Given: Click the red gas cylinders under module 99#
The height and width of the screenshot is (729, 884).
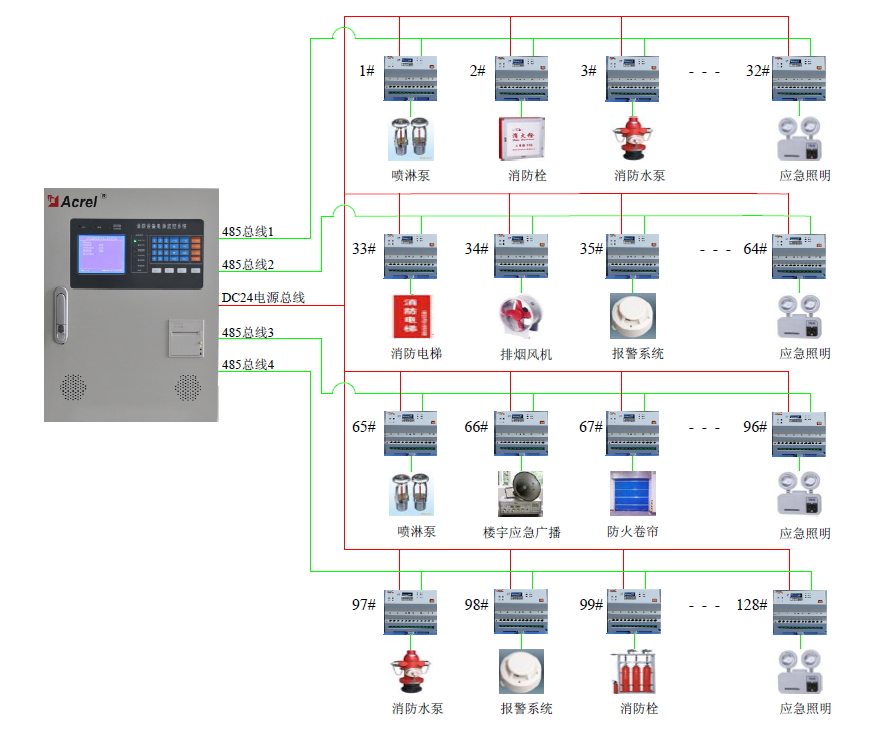Looking at the screenshot, I should pyautogui.click(x=632, y=672).
